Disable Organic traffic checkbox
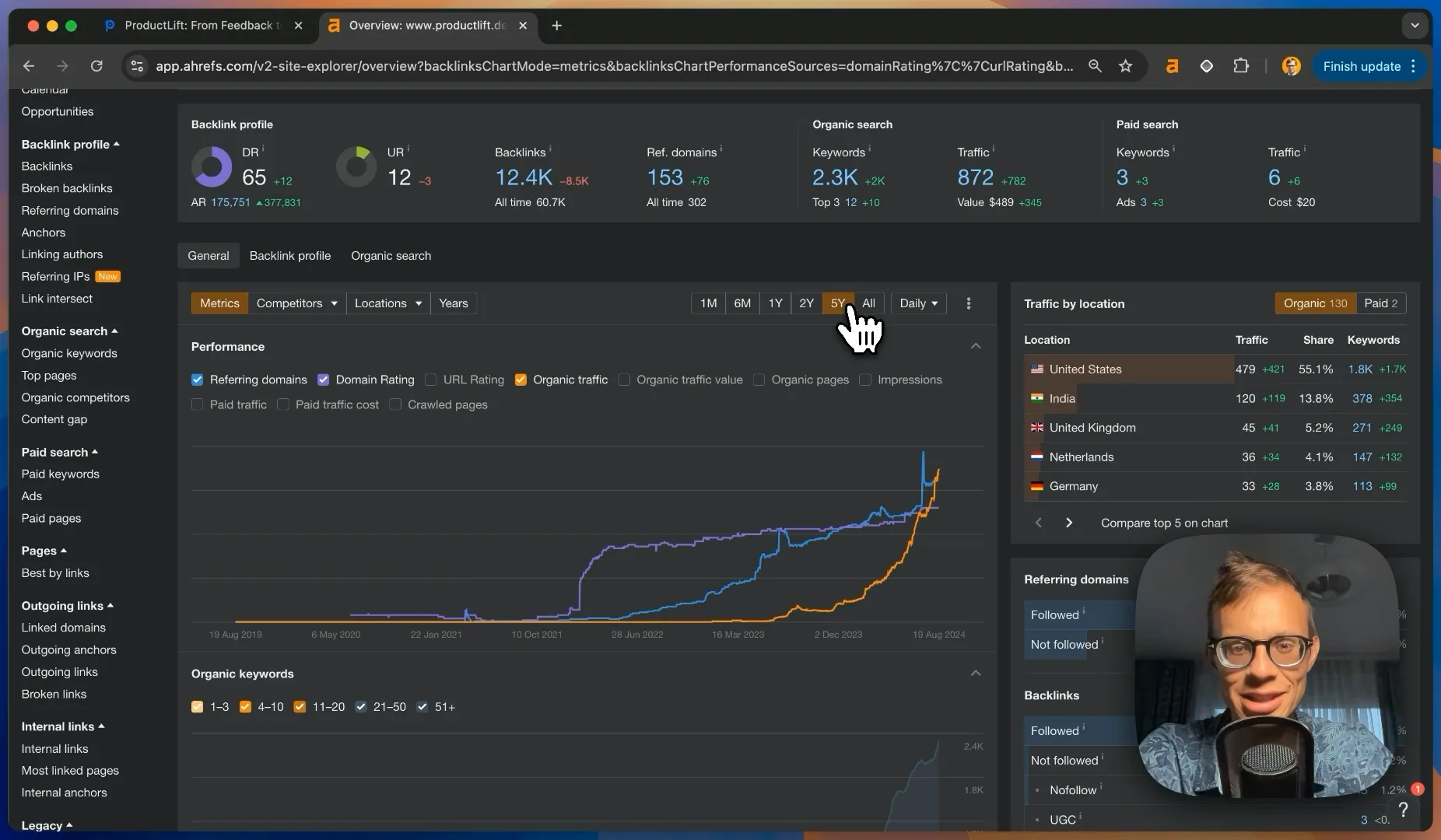The image size is (1441, 840). tap(521, 380)
